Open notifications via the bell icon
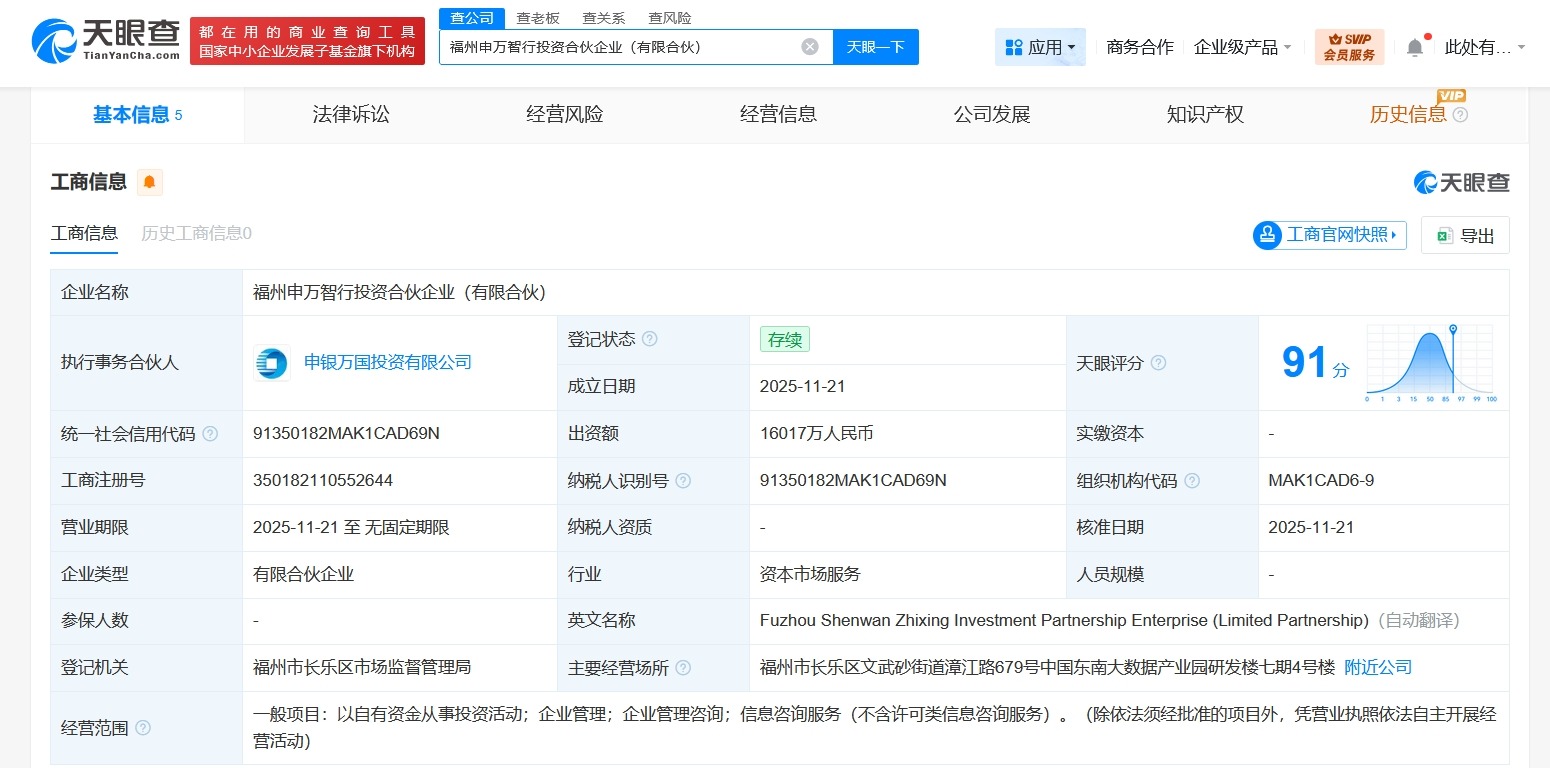 click(x=1414, y=46)
